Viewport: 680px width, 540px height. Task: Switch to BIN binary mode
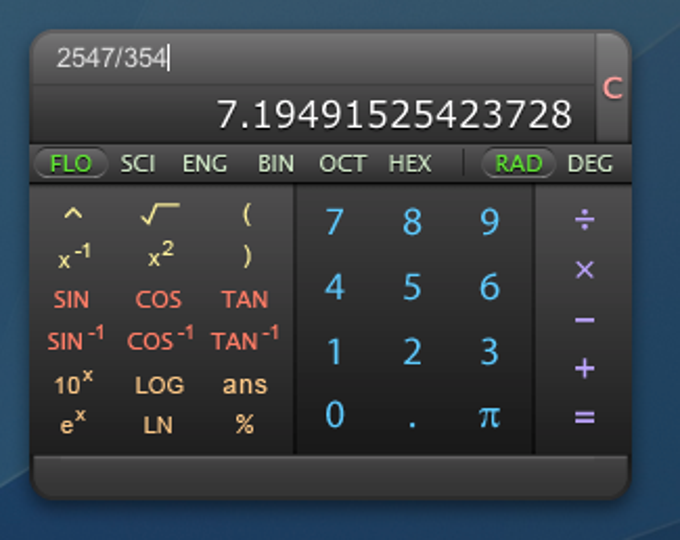[x=276, y=164]
